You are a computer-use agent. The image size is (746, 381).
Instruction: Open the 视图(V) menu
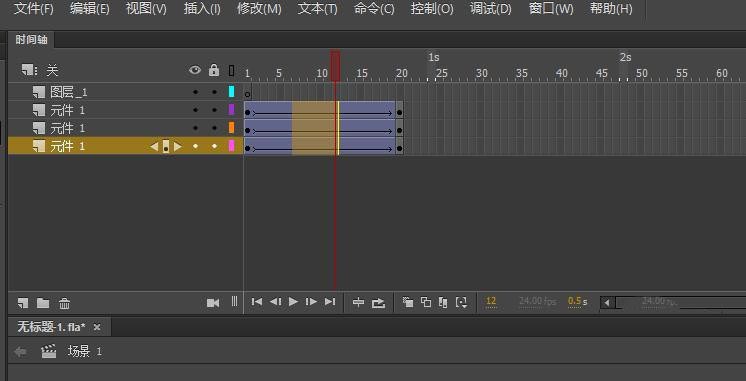tap(146, 9)
